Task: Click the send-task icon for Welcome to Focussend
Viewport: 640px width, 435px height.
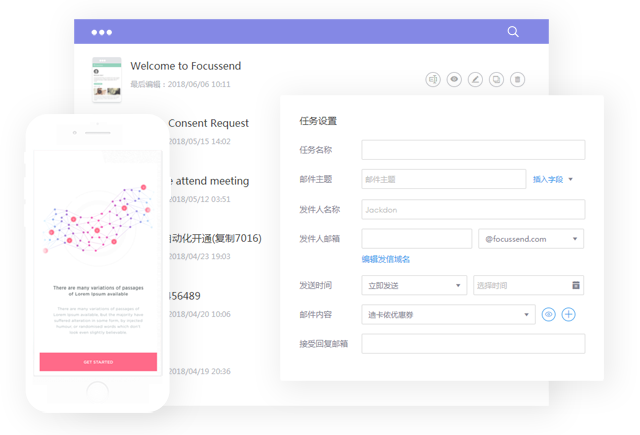Action: (433, 79)
